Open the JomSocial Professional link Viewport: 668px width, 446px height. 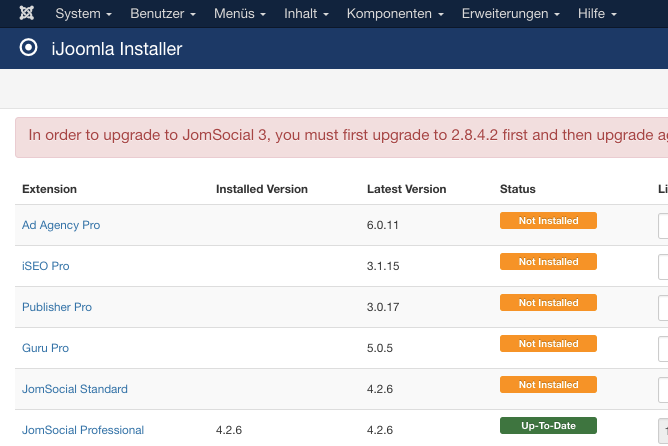tap(83, 430)
